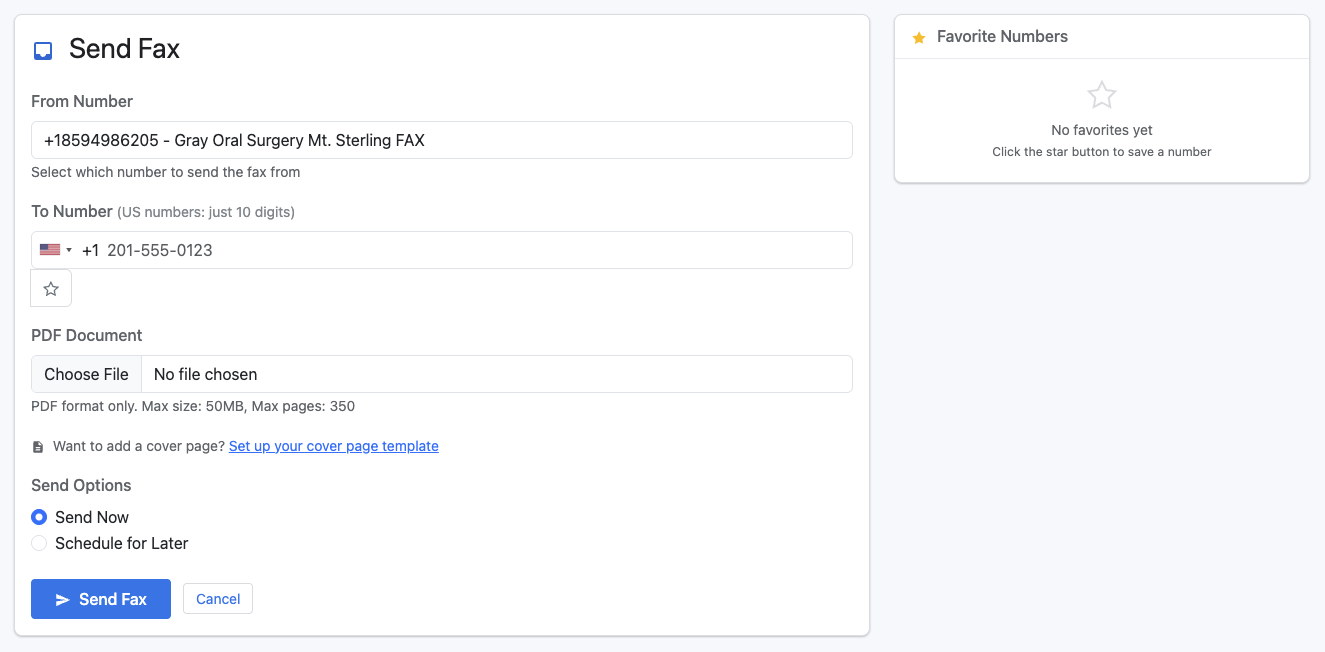
Task: Open the US flag country selector
Action: pyautogui.click(x=55, y=250)
